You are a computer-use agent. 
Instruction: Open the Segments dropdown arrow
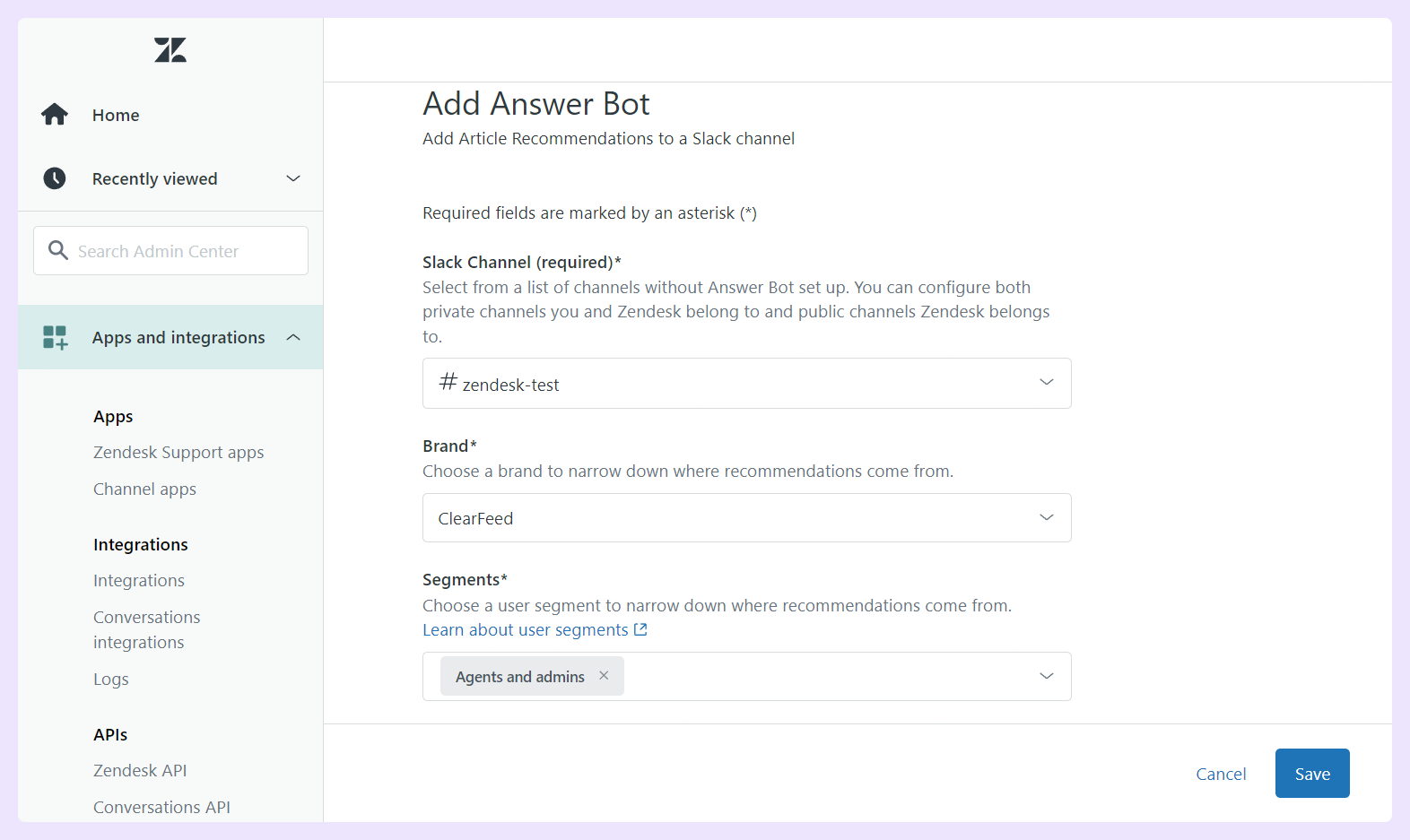1046,676
